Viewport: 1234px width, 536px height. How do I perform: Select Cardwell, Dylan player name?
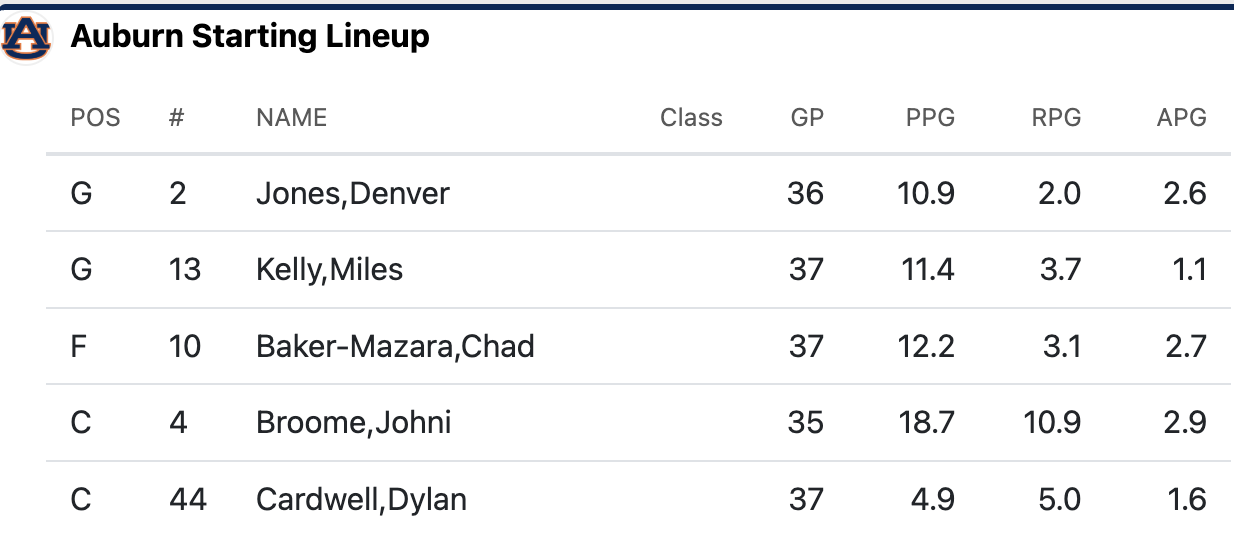coord(361,498)
